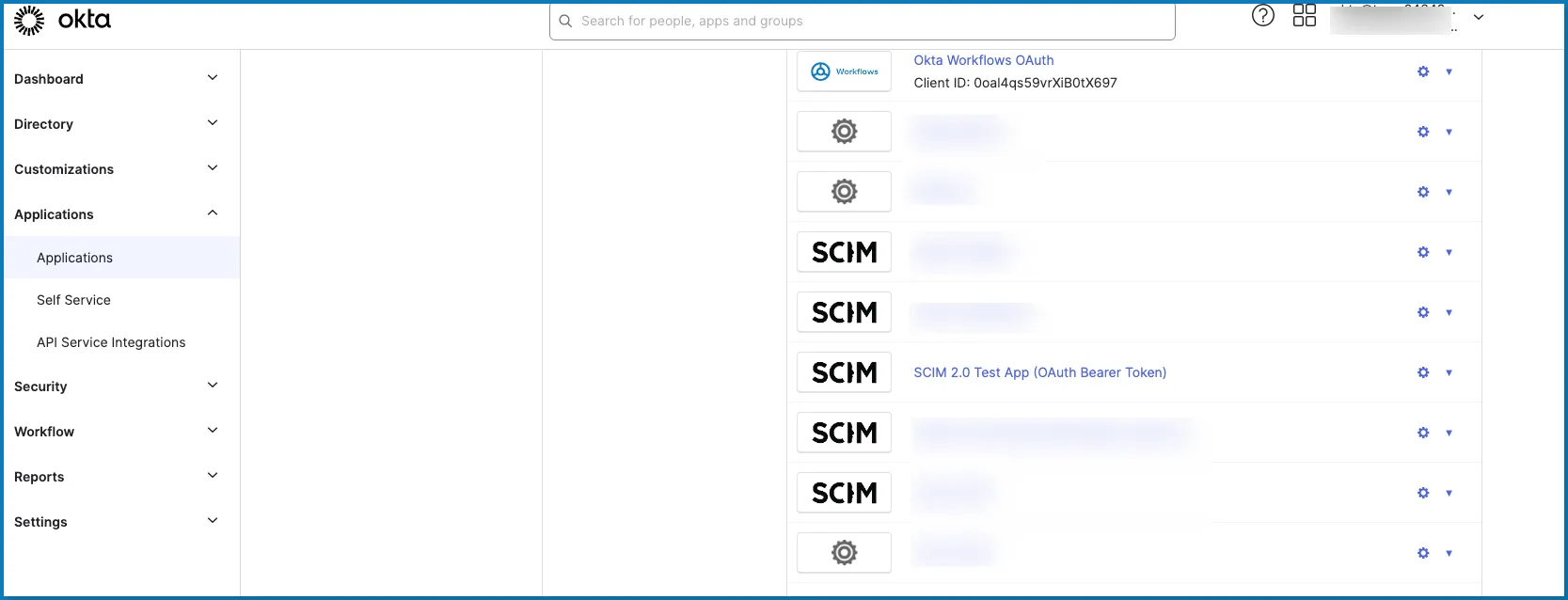
Task: Click SCIM logo beside SCIM 2.0 Test App
Action: [x=844, y=372]
